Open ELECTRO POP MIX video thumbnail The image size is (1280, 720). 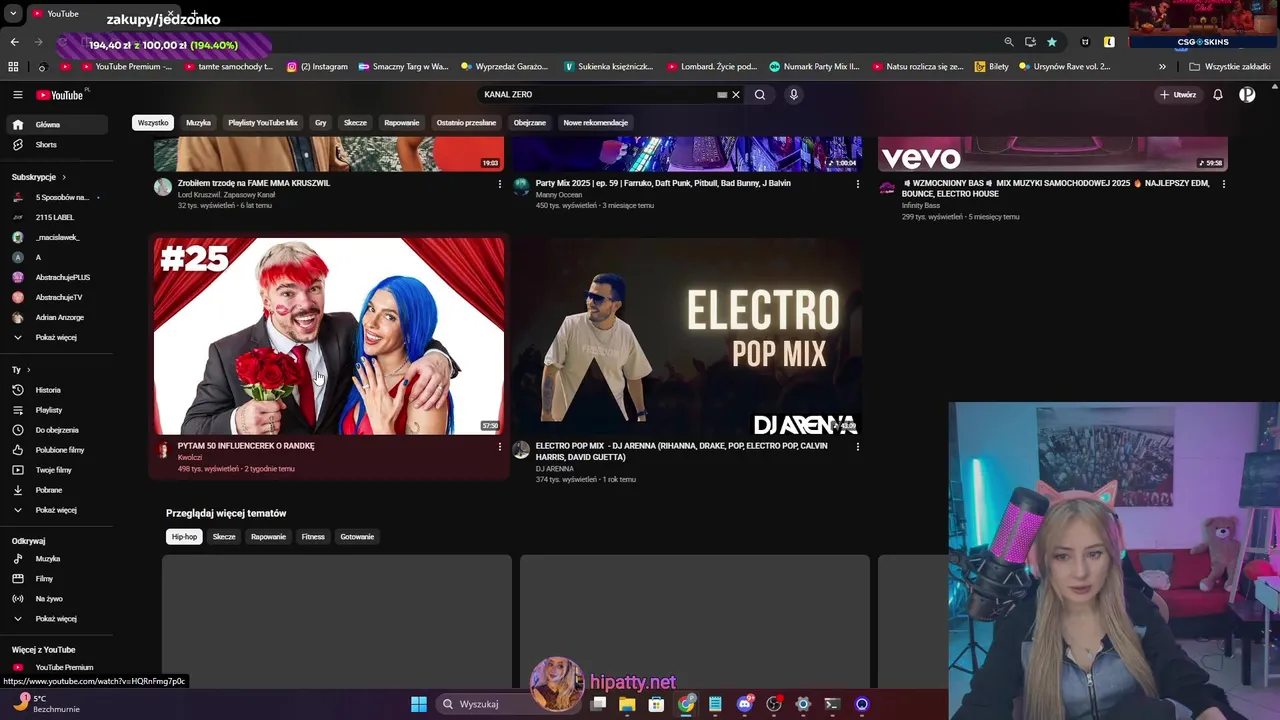687,336
